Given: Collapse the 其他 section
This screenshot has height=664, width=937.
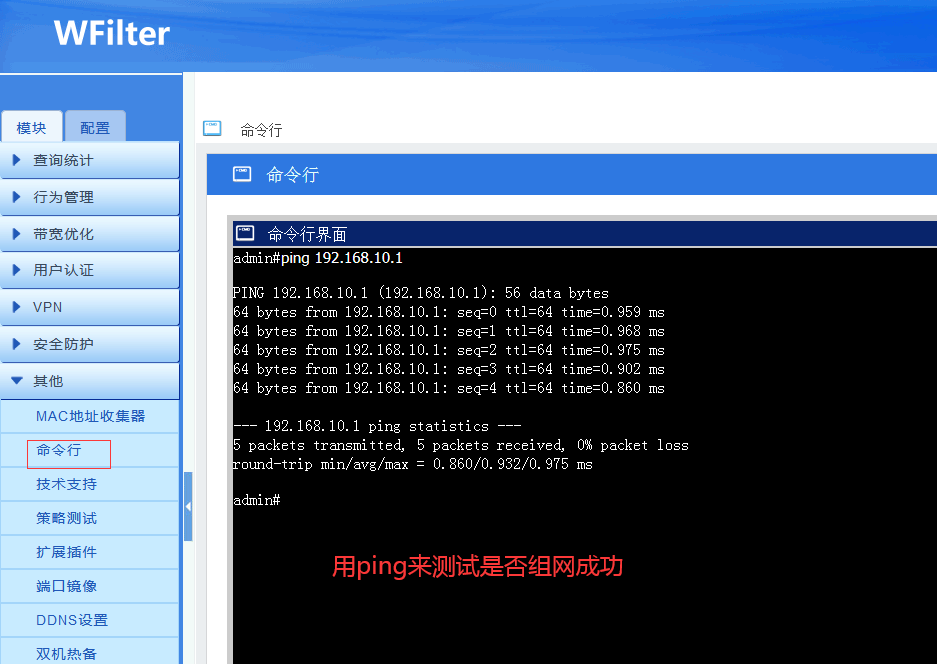Looking at the screenshot, I should [90, 381].
